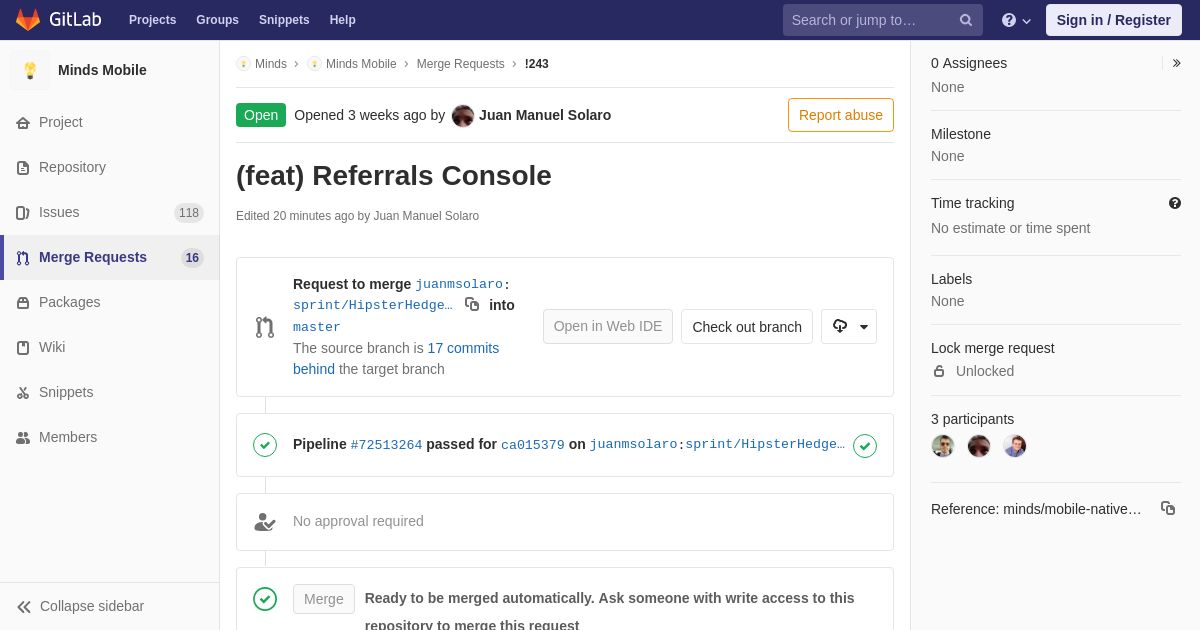Click the !243 breadcrumb item
This screenshot has height=630, width=1200.
537,64
